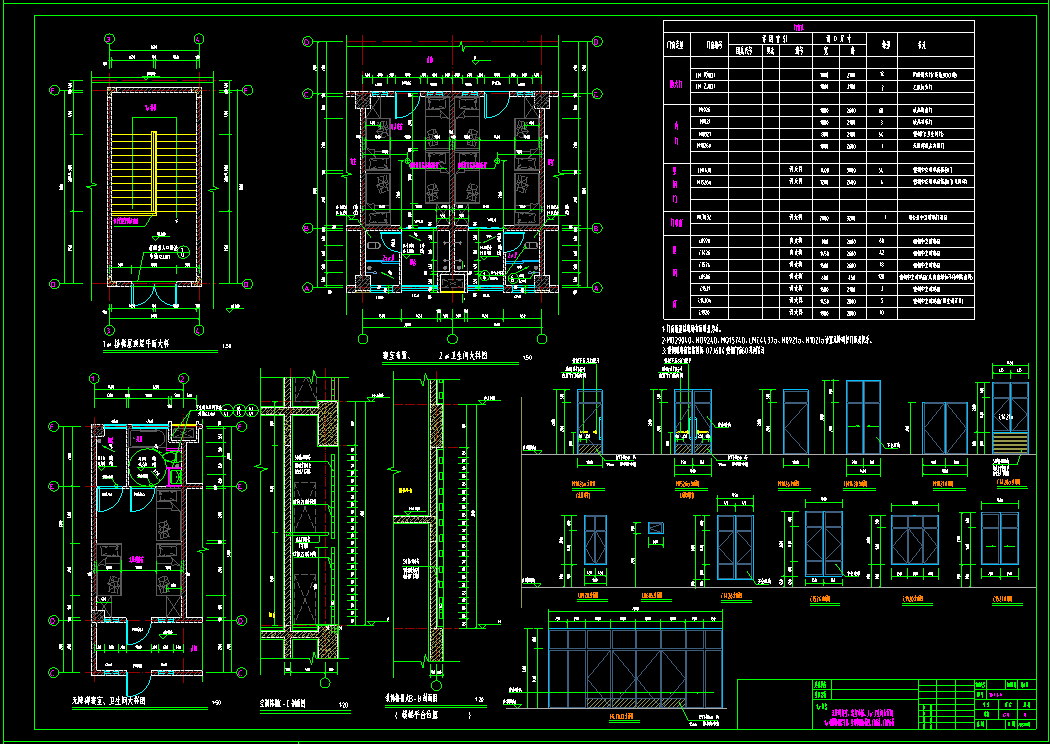Select the small square window elevation
Screen dimensions: 1050x744
point(656,528)
